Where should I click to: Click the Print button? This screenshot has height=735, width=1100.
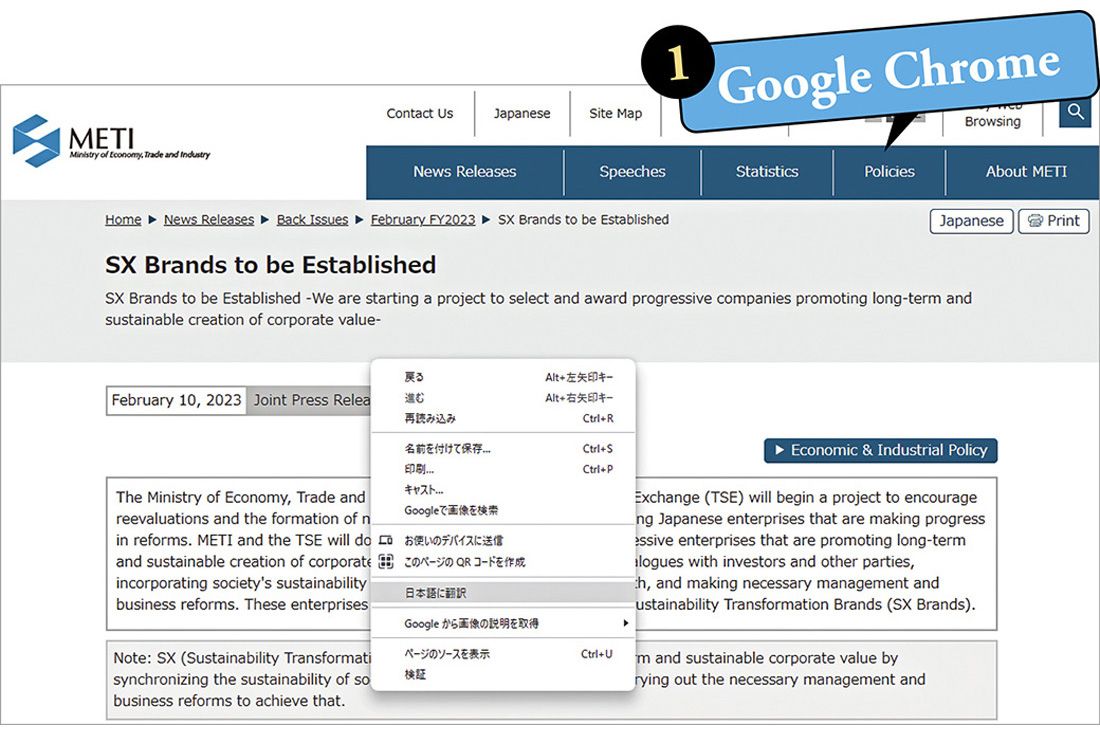coord(1054,221)
